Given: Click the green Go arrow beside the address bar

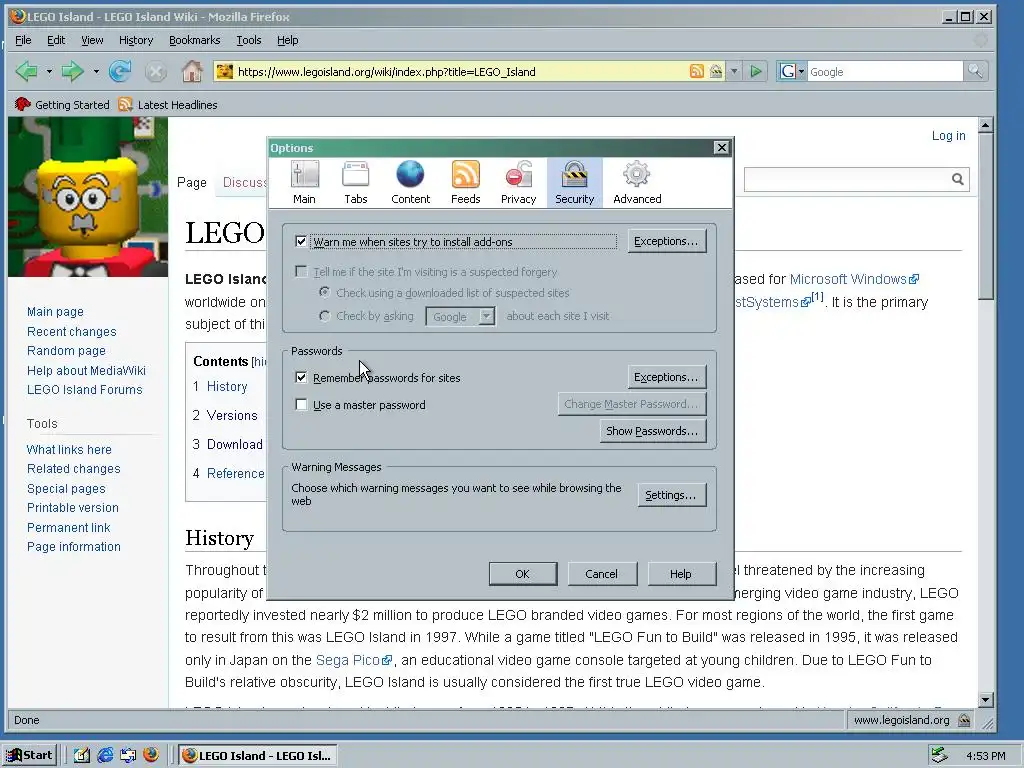Looking at the screenshot, I should pyautogui.click(x=756, y=71).
